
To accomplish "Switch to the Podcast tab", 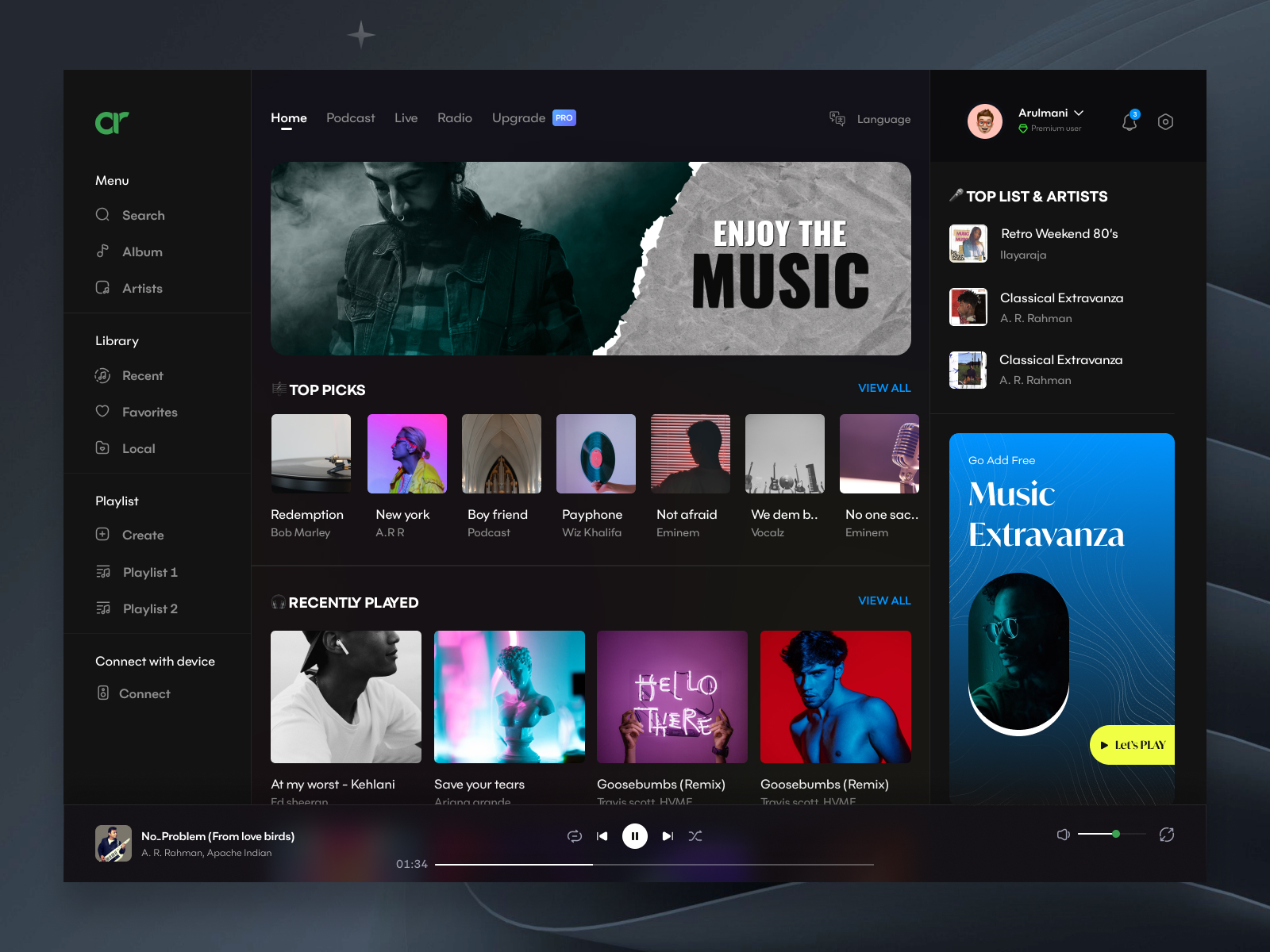I will 350,117.
